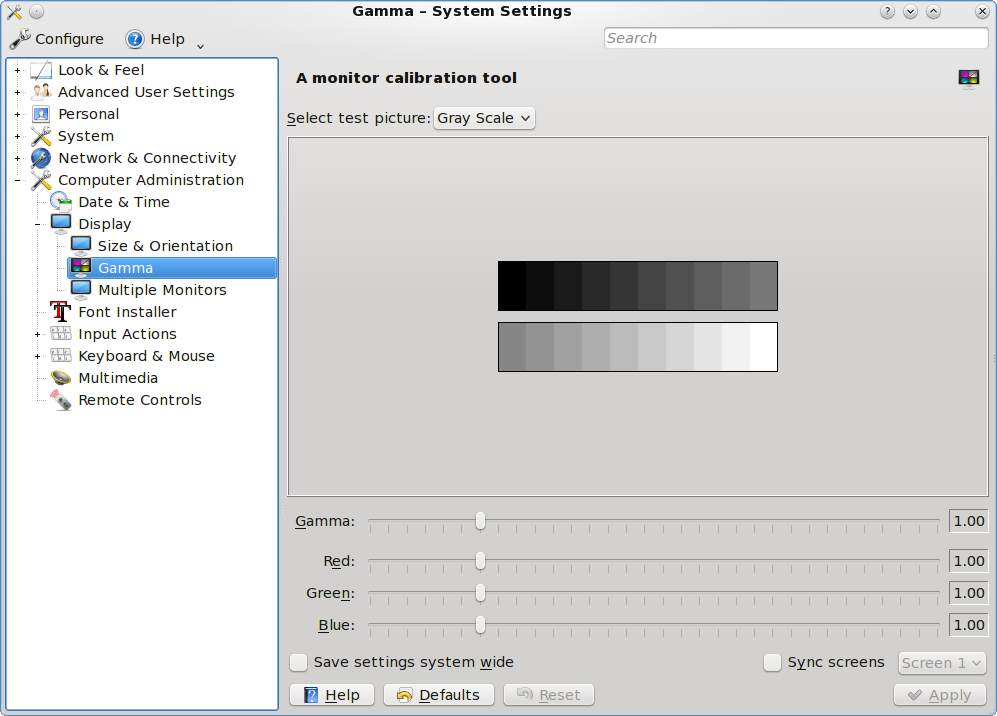Select Size & Orientation in tree
997x716 pixels.
coord(165,246)
